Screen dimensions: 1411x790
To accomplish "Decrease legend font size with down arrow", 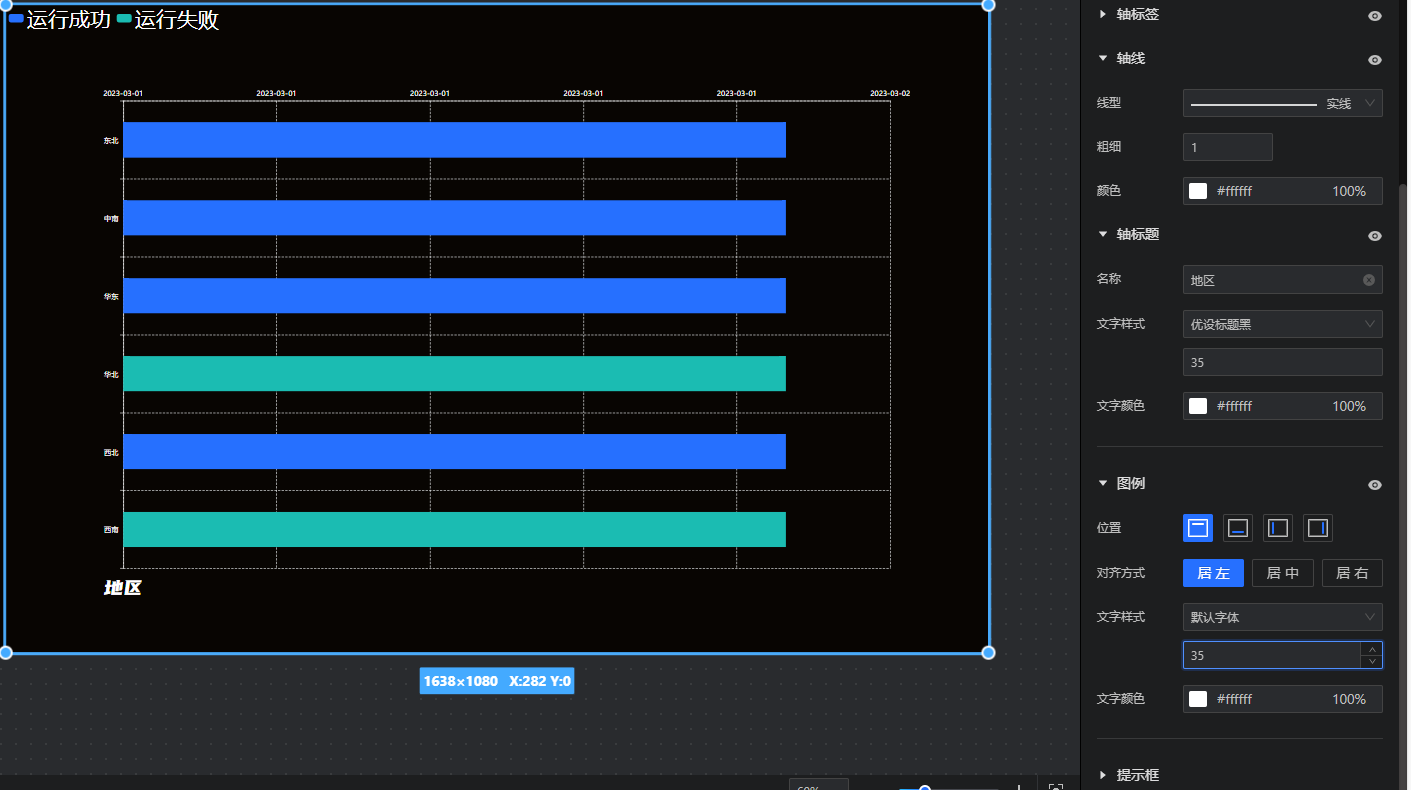I will 1372,661.
